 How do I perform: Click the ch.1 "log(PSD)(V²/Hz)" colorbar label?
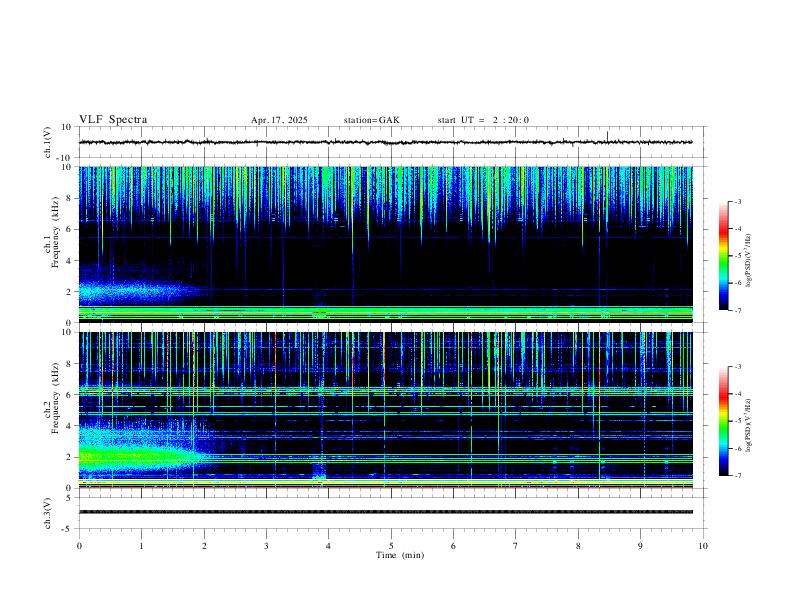point(749,260)
